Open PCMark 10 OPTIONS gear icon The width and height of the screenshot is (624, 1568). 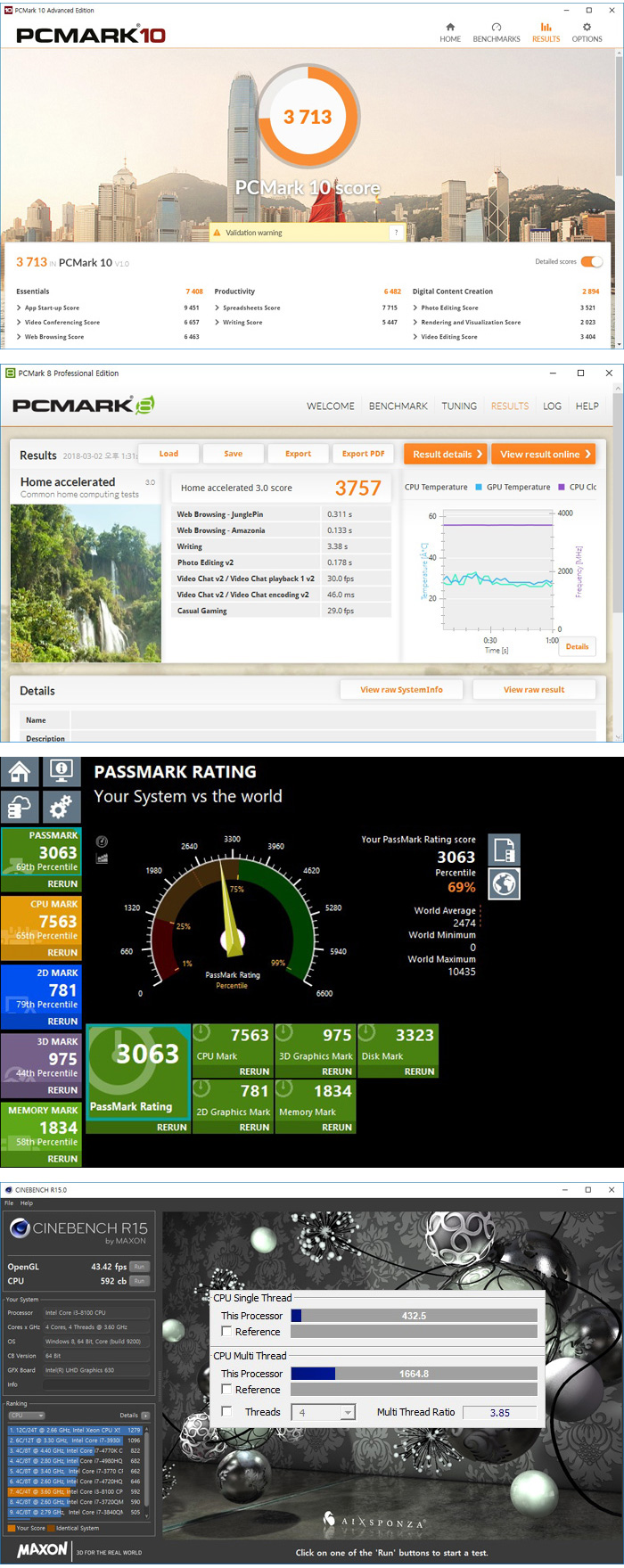(x=587, y=27)
